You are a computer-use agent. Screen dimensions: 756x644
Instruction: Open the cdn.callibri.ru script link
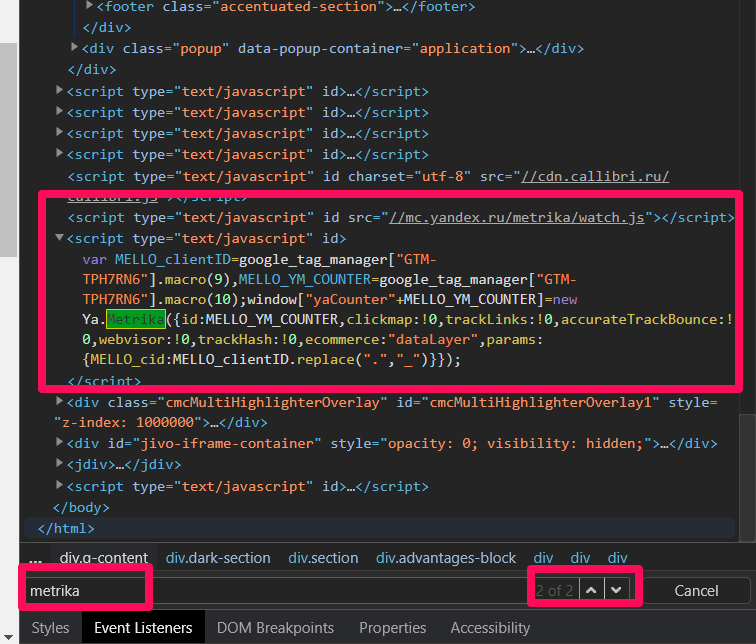(594, 176)
